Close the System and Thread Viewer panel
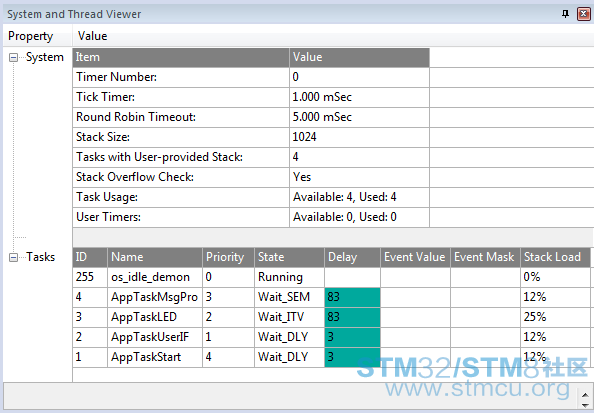The image size is (594, 413). click(x=583, y=14)
